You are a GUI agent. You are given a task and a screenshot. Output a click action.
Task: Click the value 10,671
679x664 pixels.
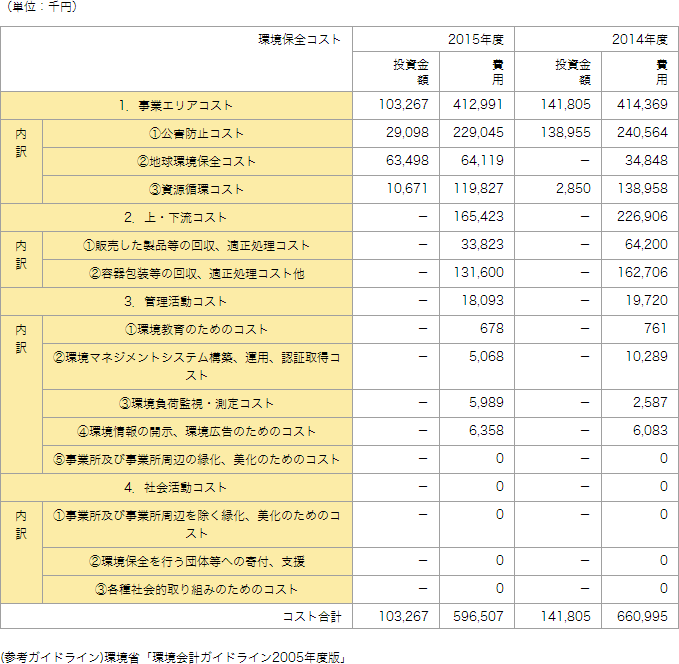(x=407, y=188)
